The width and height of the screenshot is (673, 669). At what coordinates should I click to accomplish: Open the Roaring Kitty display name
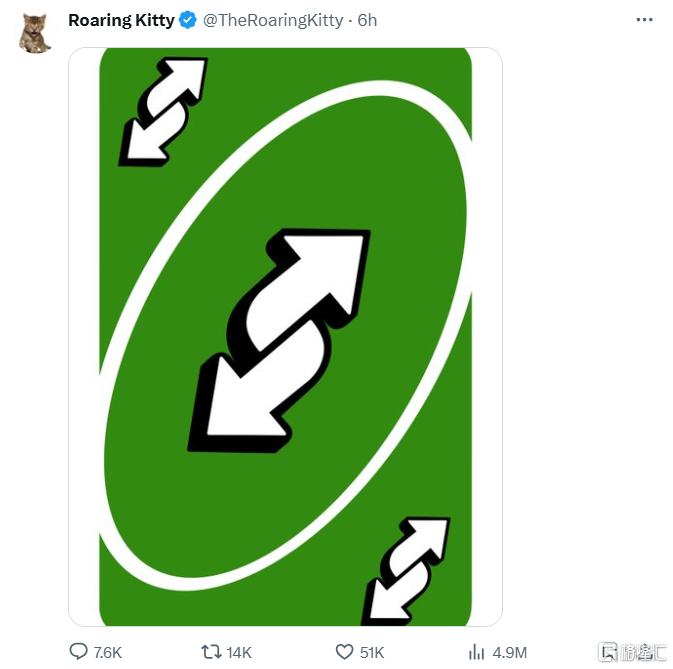(120, 21)
